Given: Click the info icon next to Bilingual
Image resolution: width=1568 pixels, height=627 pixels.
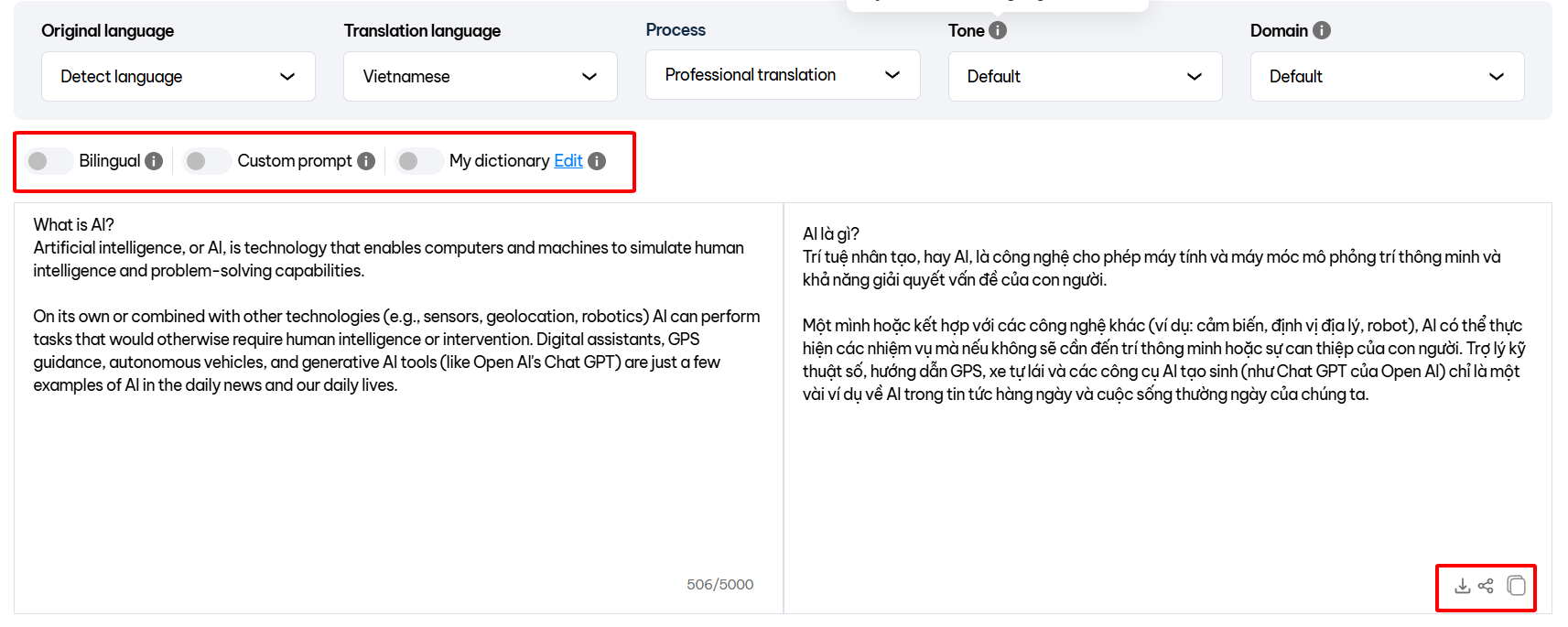Looking at the screenshot, I should (154, 161).
